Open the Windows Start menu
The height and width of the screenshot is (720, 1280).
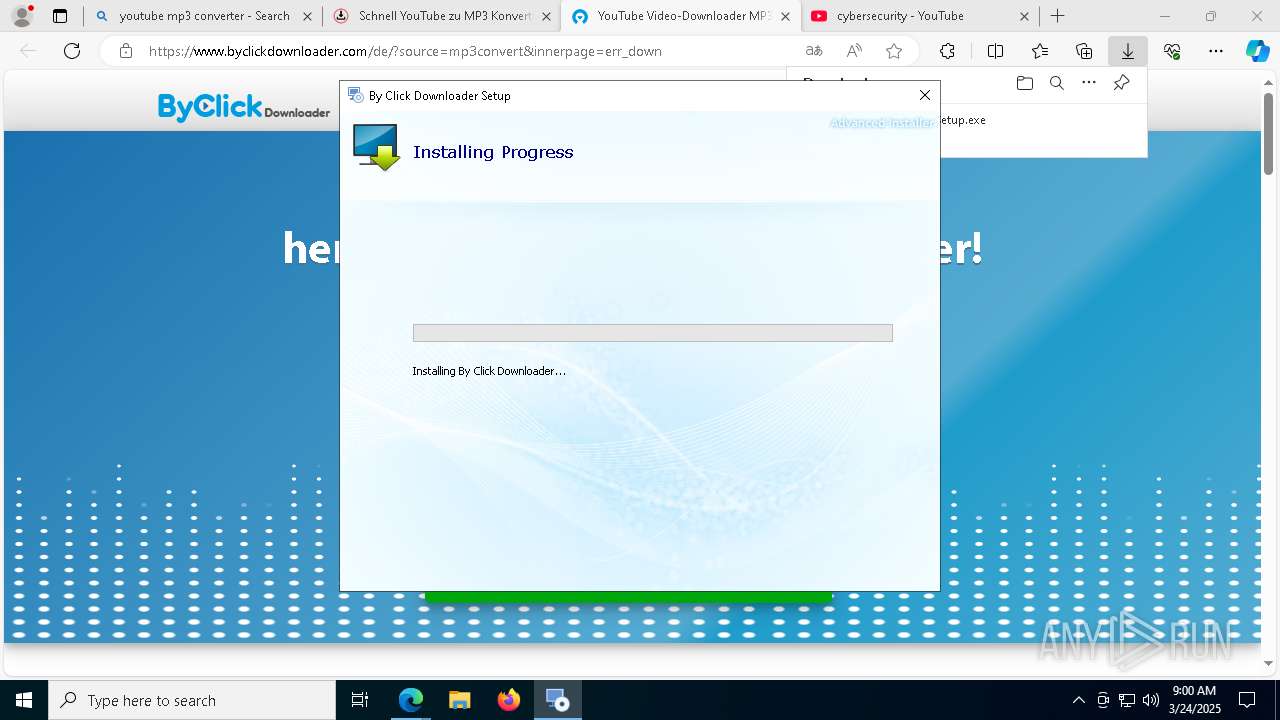click(x=24, y=700)
